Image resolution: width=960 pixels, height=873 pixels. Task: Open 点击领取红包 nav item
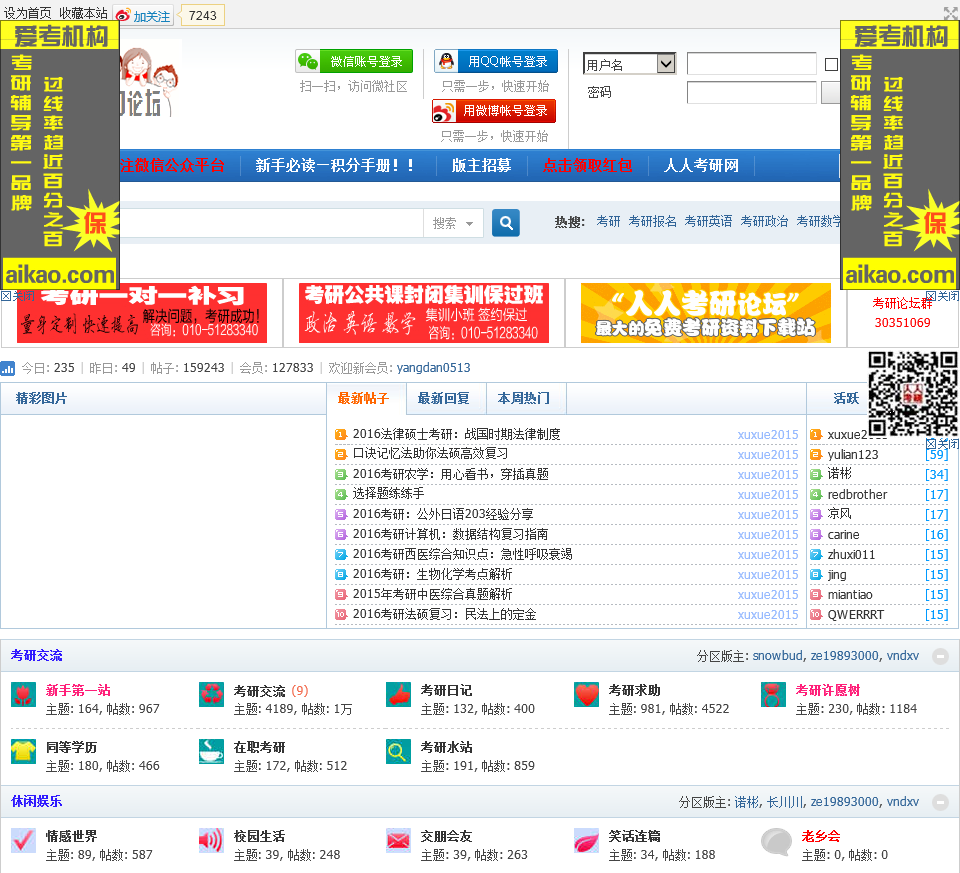[587, 165]
